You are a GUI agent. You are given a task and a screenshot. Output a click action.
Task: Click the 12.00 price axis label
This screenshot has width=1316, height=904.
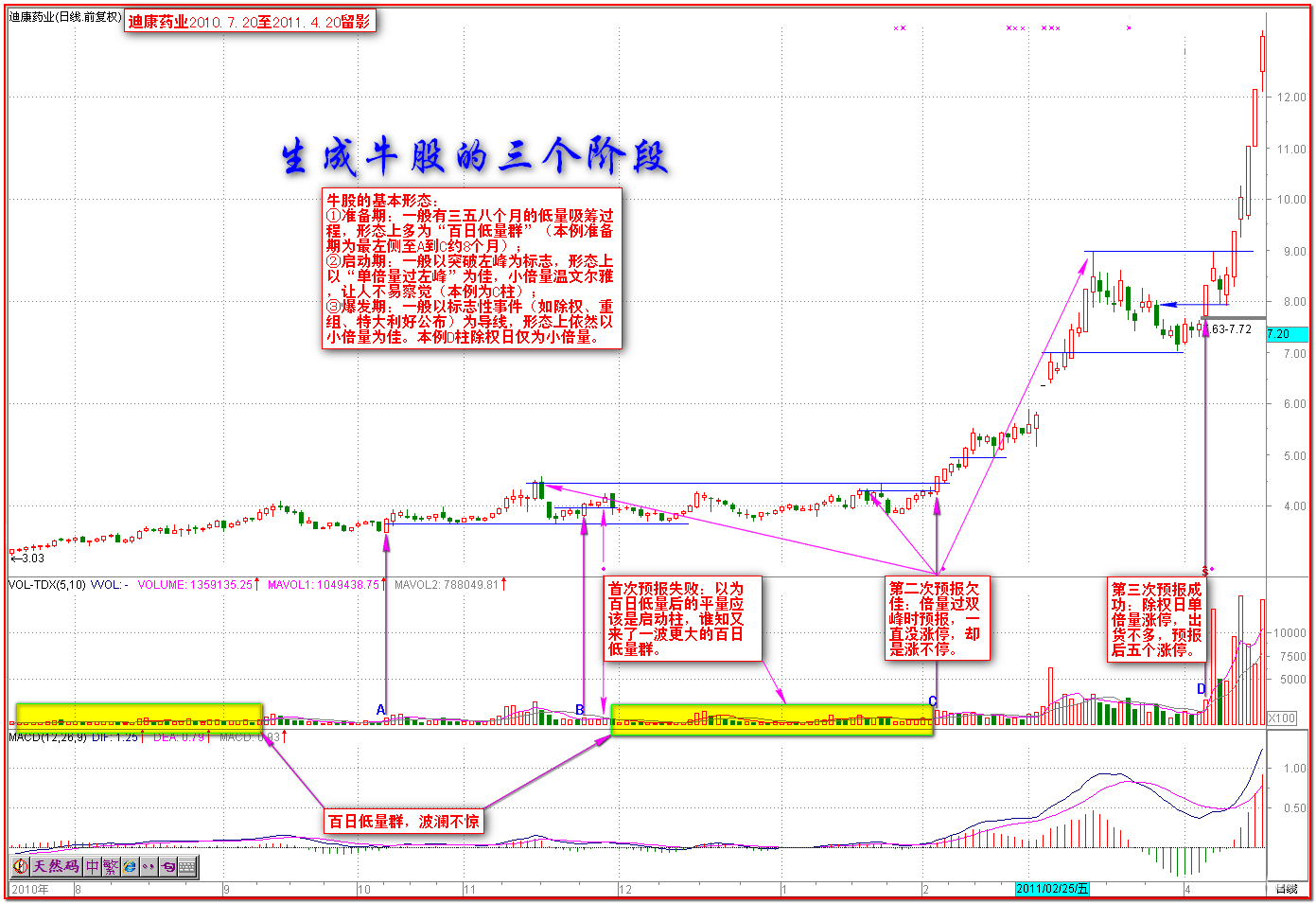pos(1291,97)
